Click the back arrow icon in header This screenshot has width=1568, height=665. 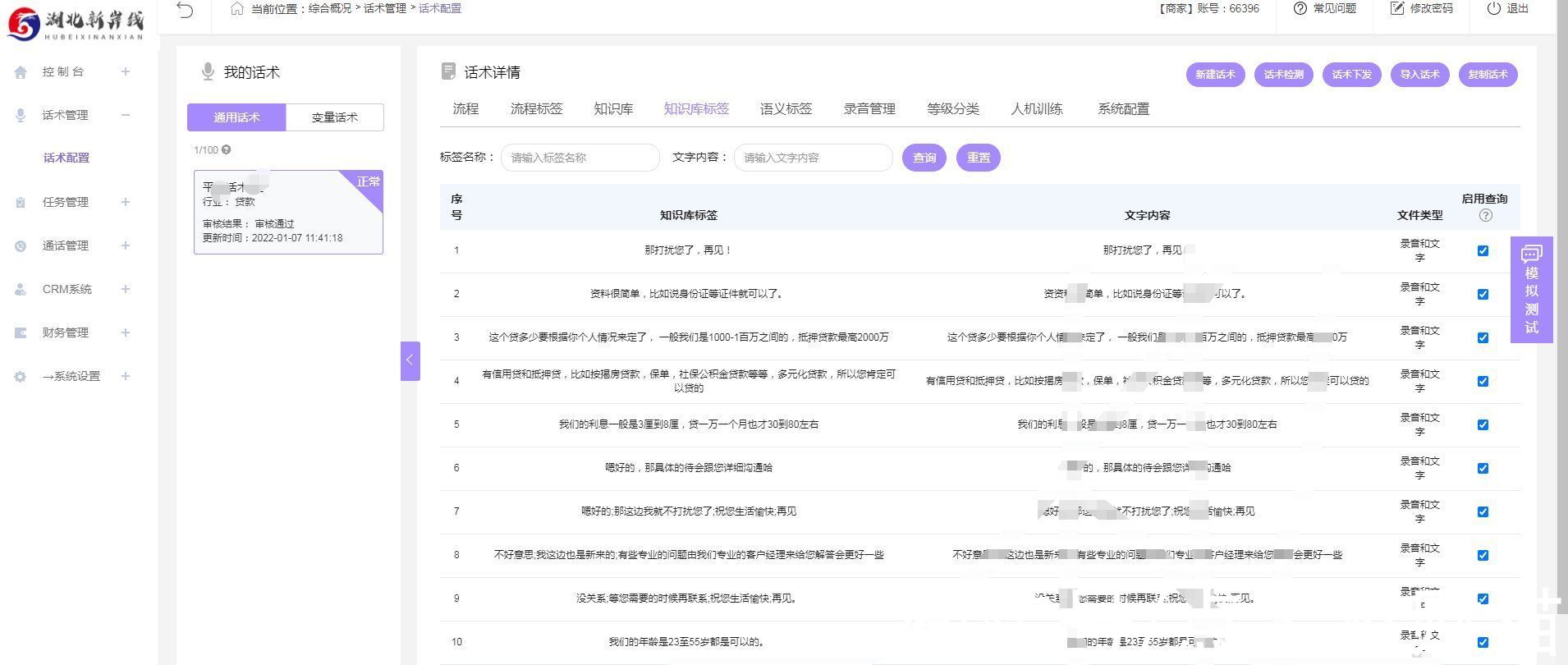click(186, 10)
